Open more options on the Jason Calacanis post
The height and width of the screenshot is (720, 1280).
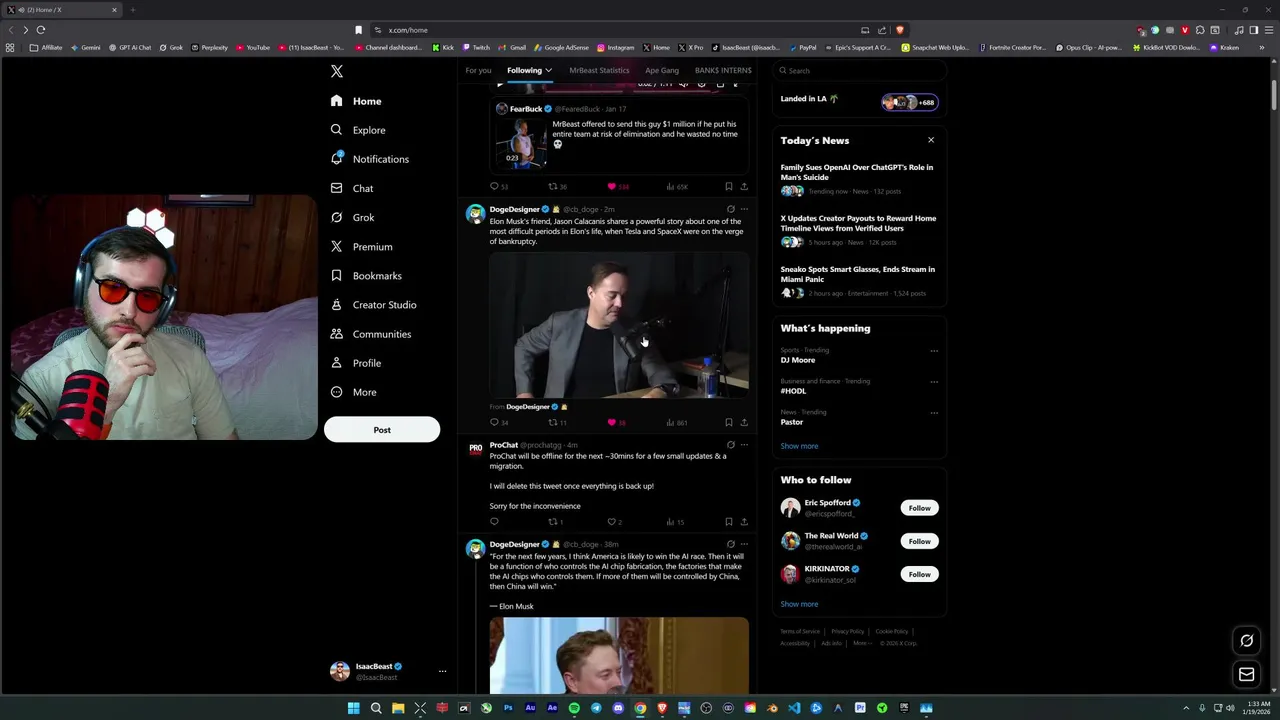coord(744,210)
